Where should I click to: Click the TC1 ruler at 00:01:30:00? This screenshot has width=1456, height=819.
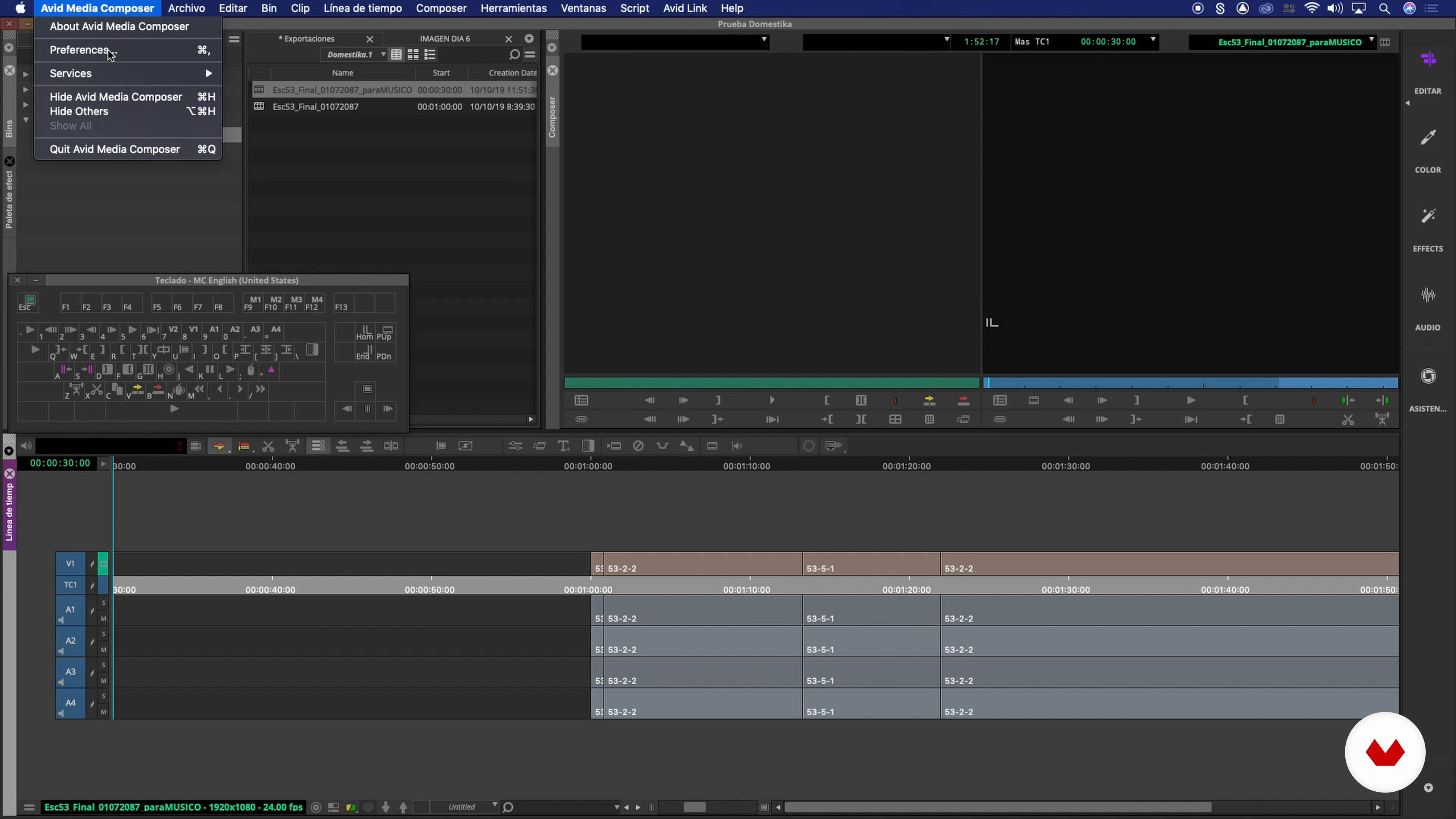coord(1065,590)
